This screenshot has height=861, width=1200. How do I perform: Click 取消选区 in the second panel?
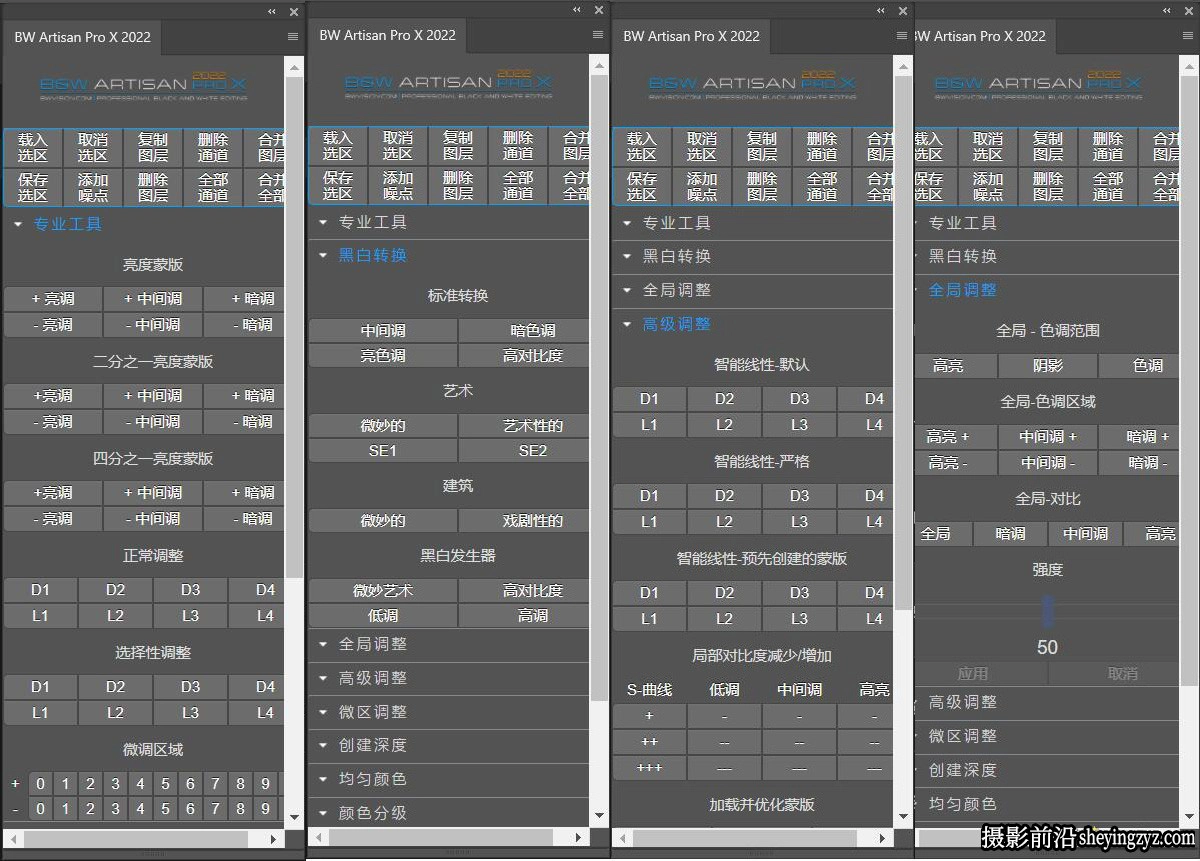tap(398, 146)
